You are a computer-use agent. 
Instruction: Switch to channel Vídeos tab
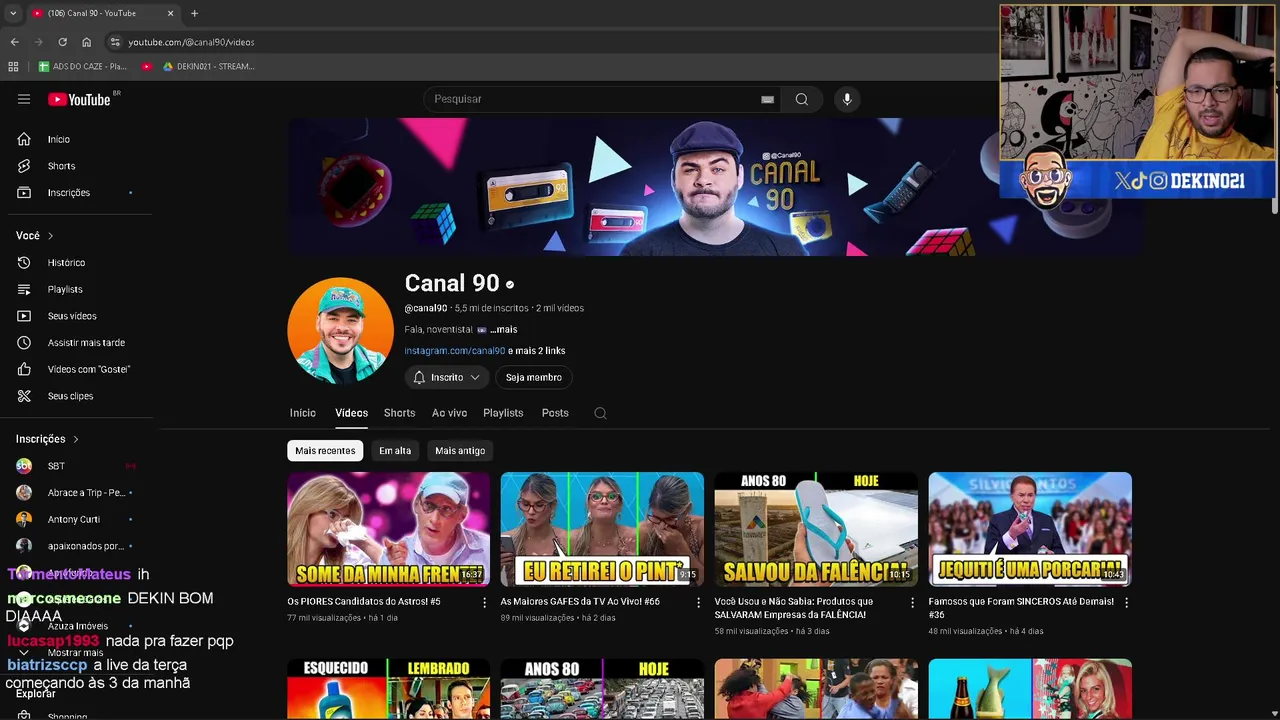[x=351, y=413]
